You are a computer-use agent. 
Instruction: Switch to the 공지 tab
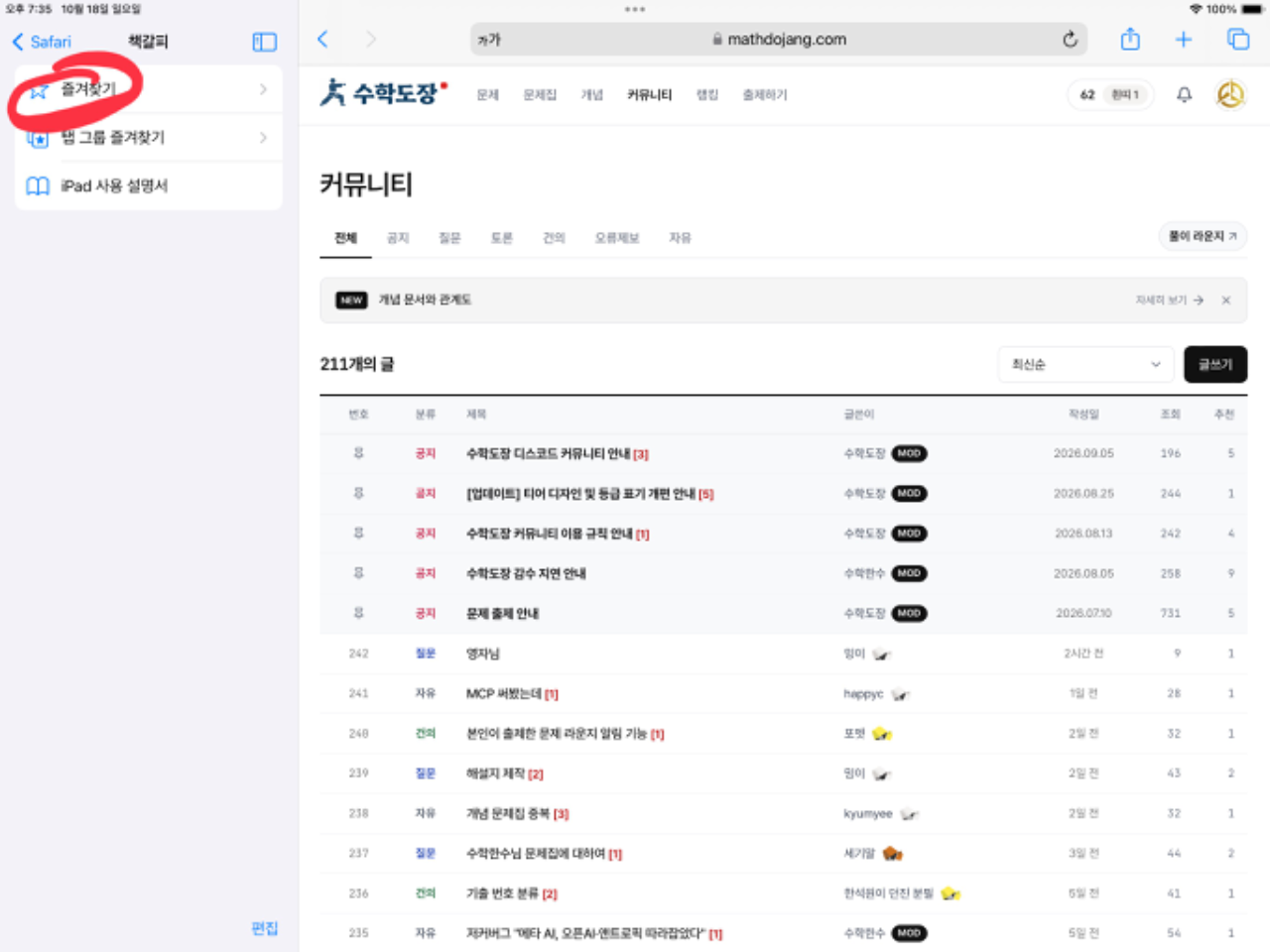[398, 238]
